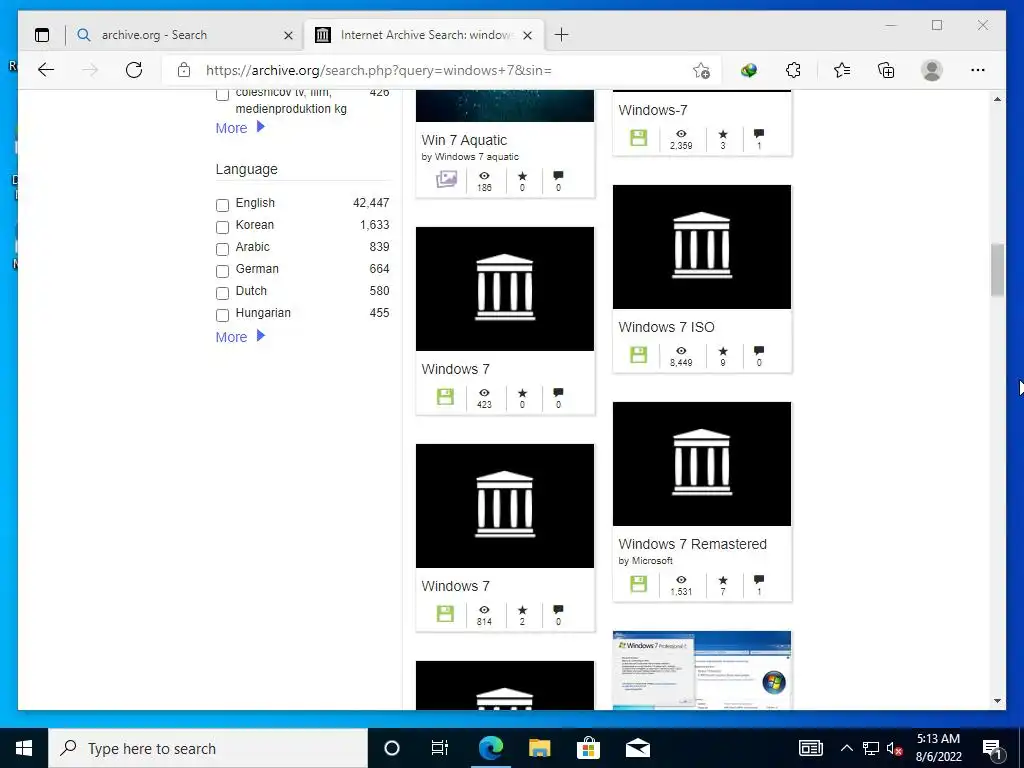Click the views eye icon on Windows-7
This screenshot has height=768, width=1024.
tap(681, 134)
